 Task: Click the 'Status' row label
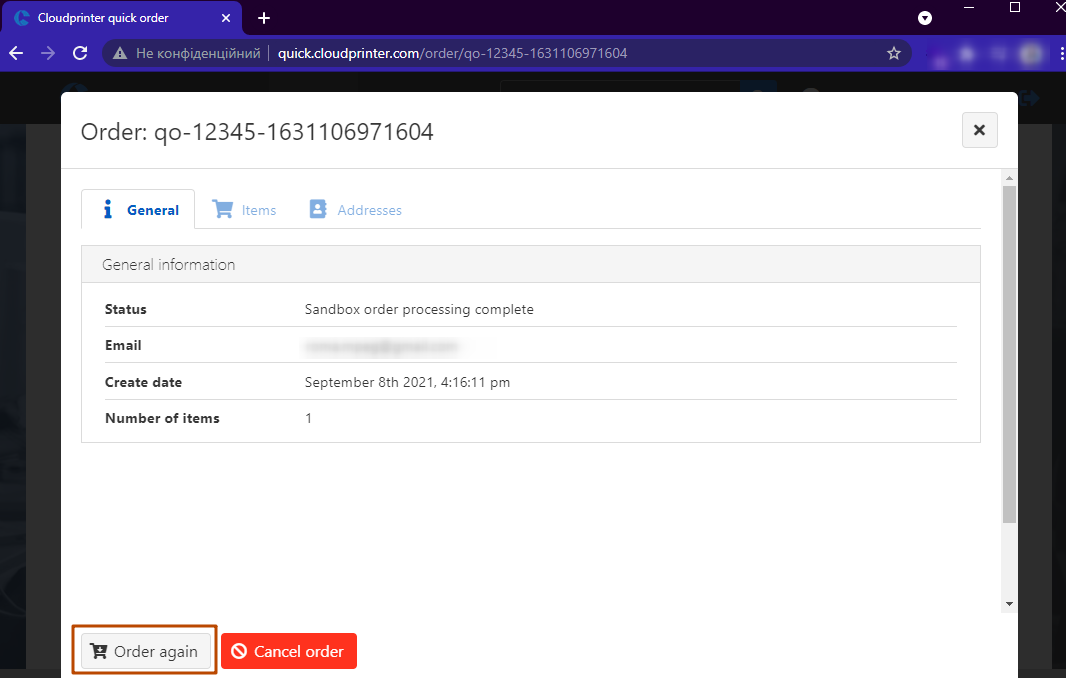(x=126, y=309)
